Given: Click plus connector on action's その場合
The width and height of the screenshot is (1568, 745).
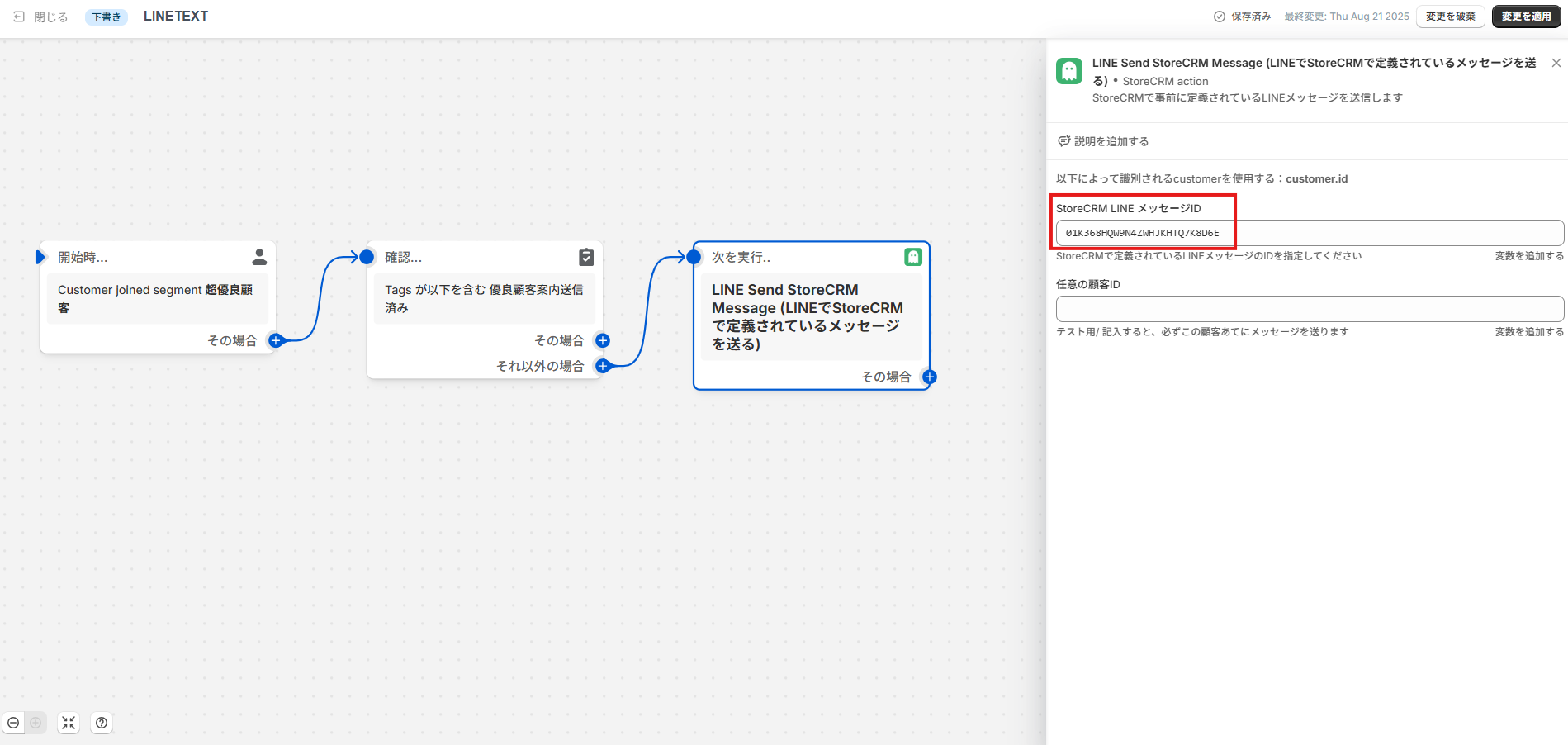Looking at the screenshot, I should click(930, 377).
